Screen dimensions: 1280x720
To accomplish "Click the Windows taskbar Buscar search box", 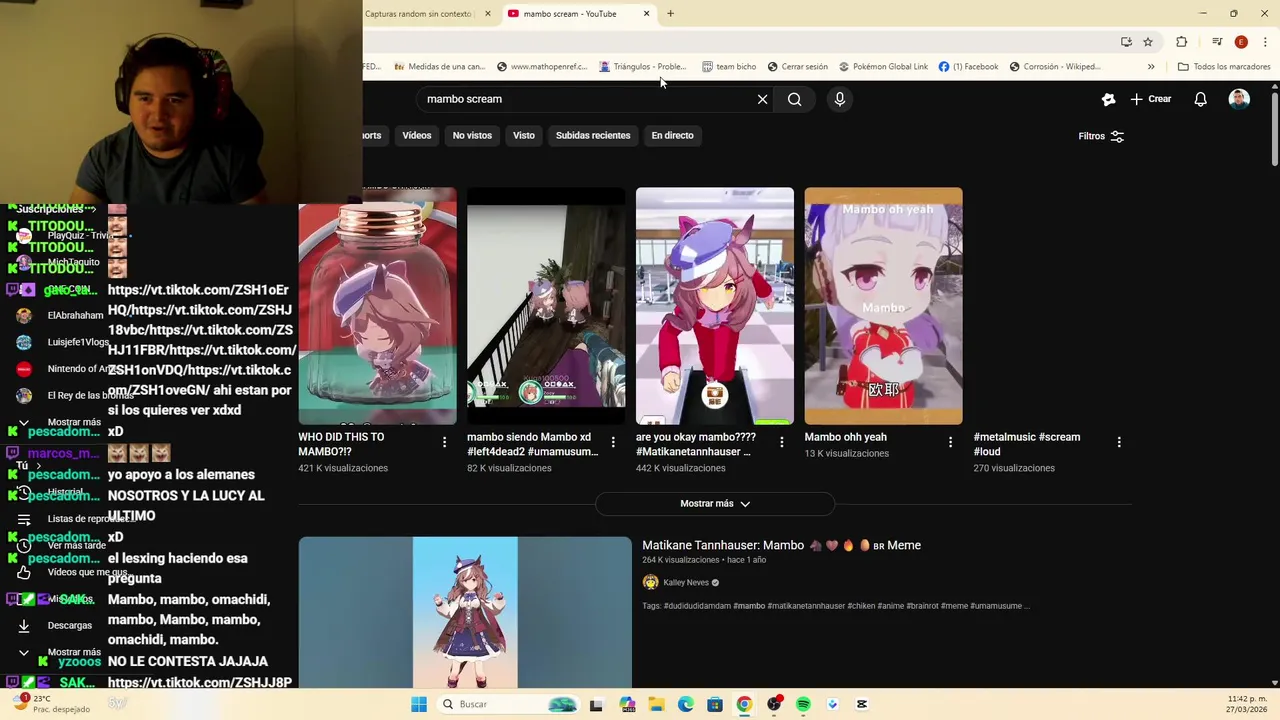I will [x=508, y=704].
